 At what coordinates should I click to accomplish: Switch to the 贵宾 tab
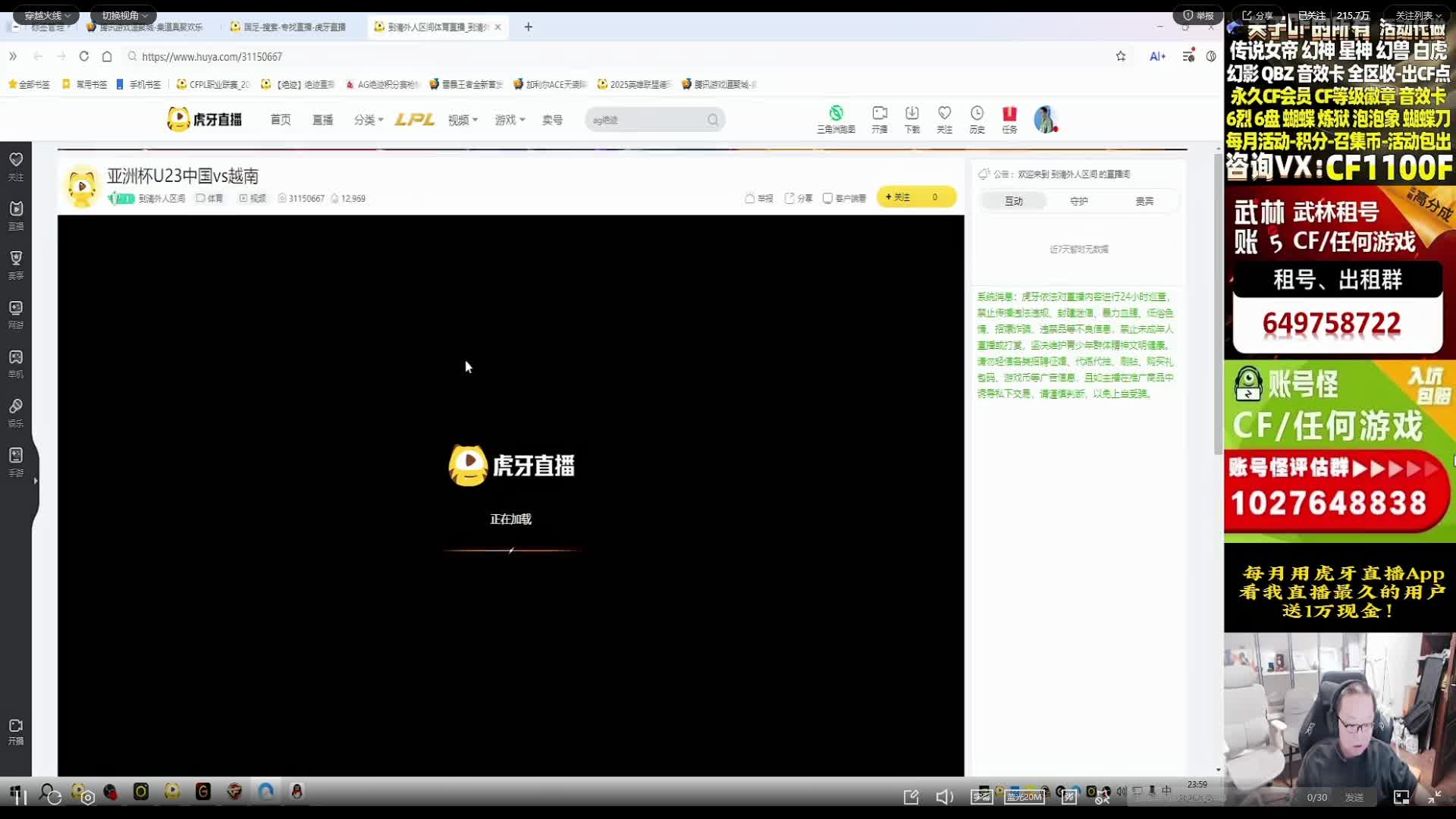[x=1144, y=201]
